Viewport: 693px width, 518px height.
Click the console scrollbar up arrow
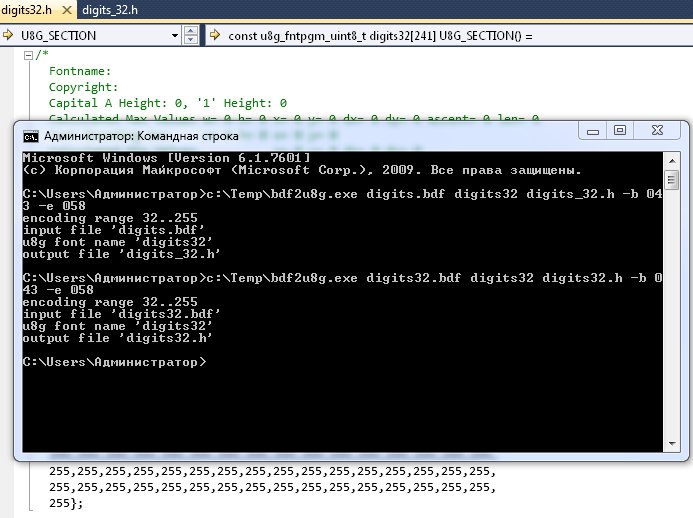(x=672, y=158)
